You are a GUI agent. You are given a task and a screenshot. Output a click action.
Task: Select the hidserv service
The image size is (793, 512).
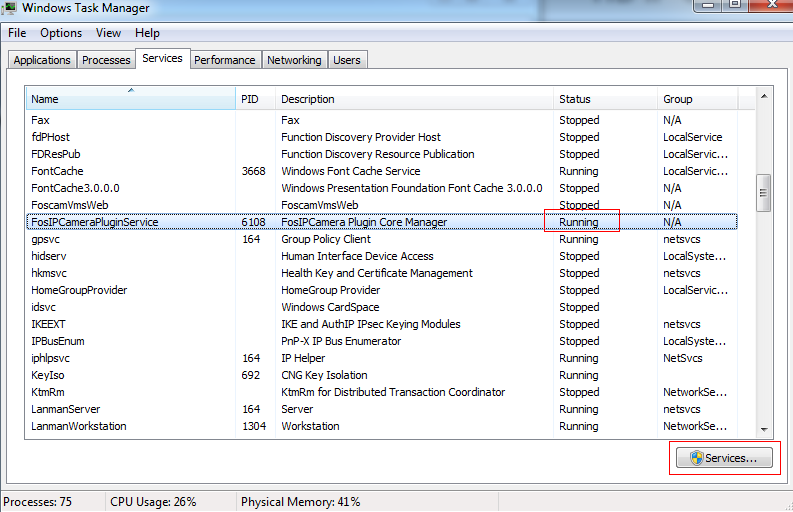click(49, 256)
